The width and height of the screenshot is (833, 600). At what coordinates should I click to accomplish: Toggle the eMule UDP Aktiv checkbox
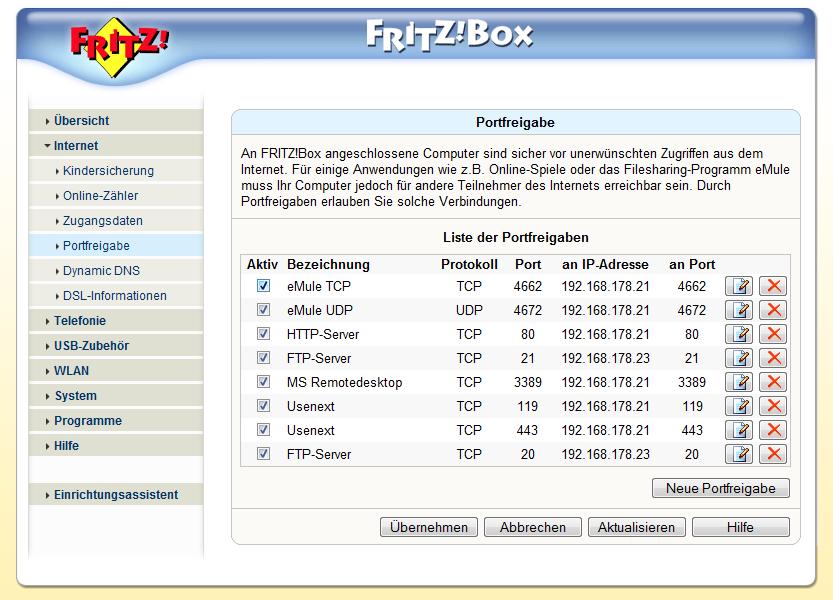point(264,310)
